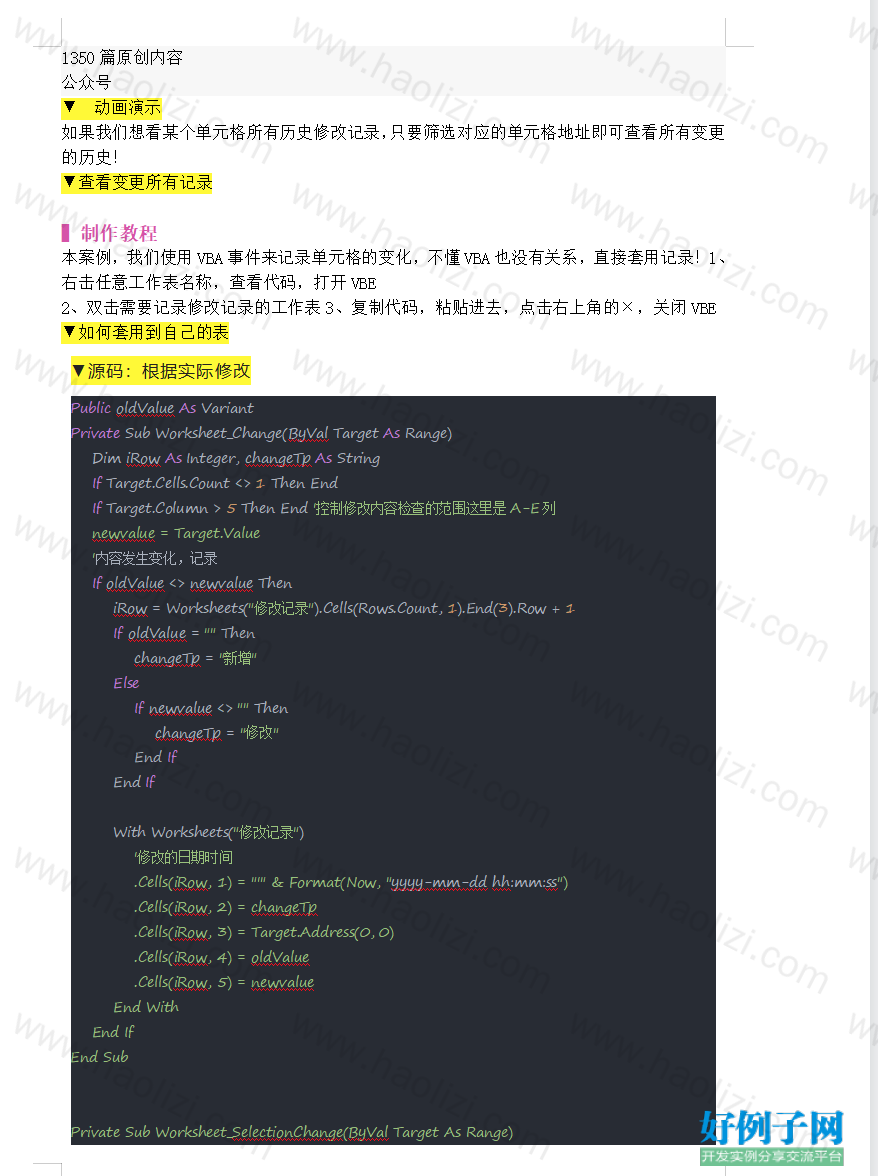878x1176 pixels.
Task: Click the '.Cells(iRow, 4) = oldValue' line
Action: click(x=222, y=958)
